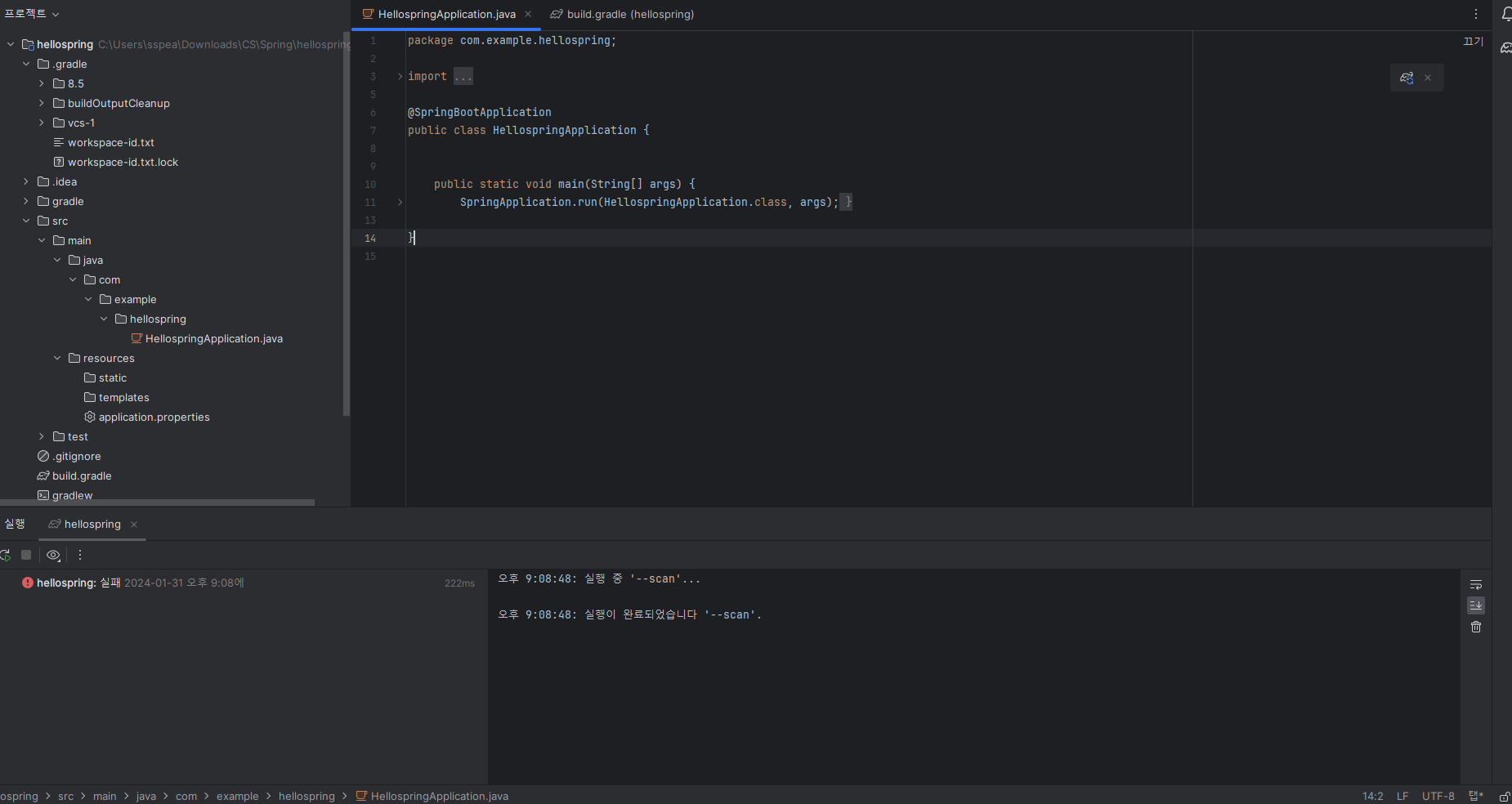Click HellospringApplication.java breadcrumb
1512x804 pixels.
coord(432,796)
